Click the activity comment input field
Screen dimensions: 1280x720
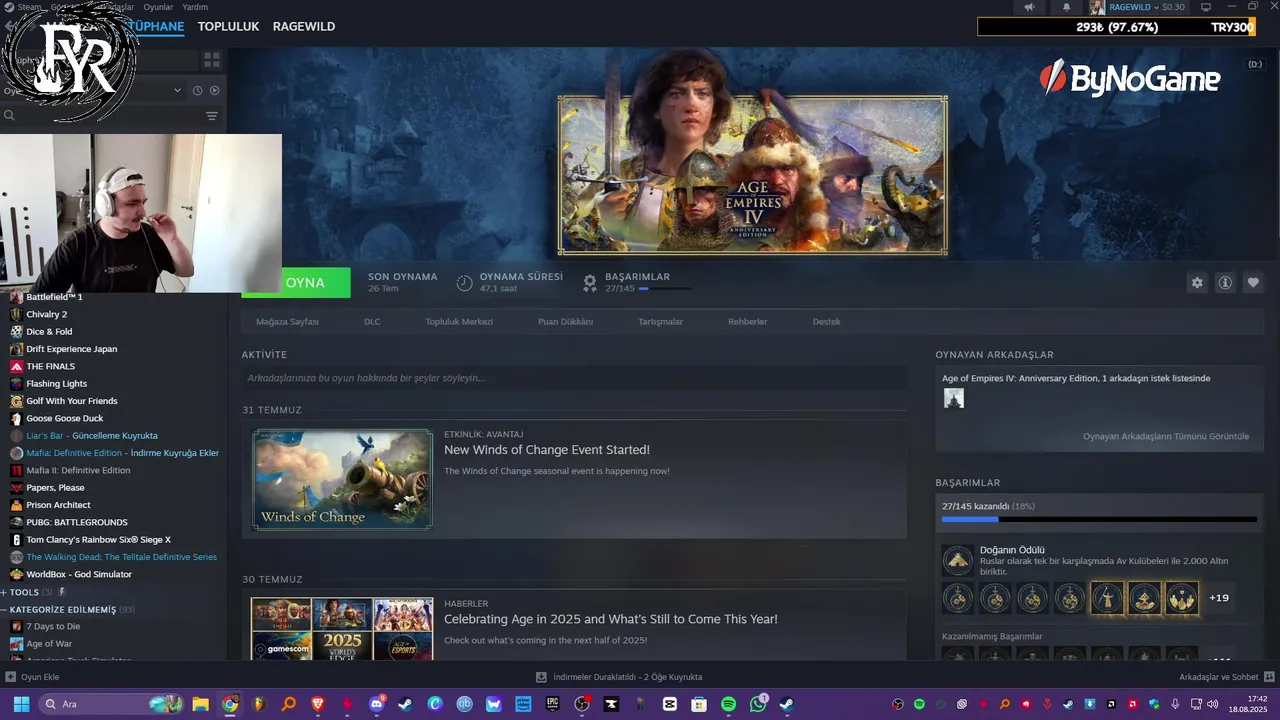click(574, 378)
